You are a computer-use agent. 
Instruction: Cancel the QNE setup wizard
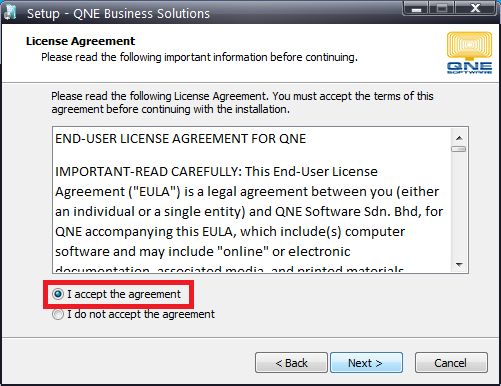click(451, 363)
